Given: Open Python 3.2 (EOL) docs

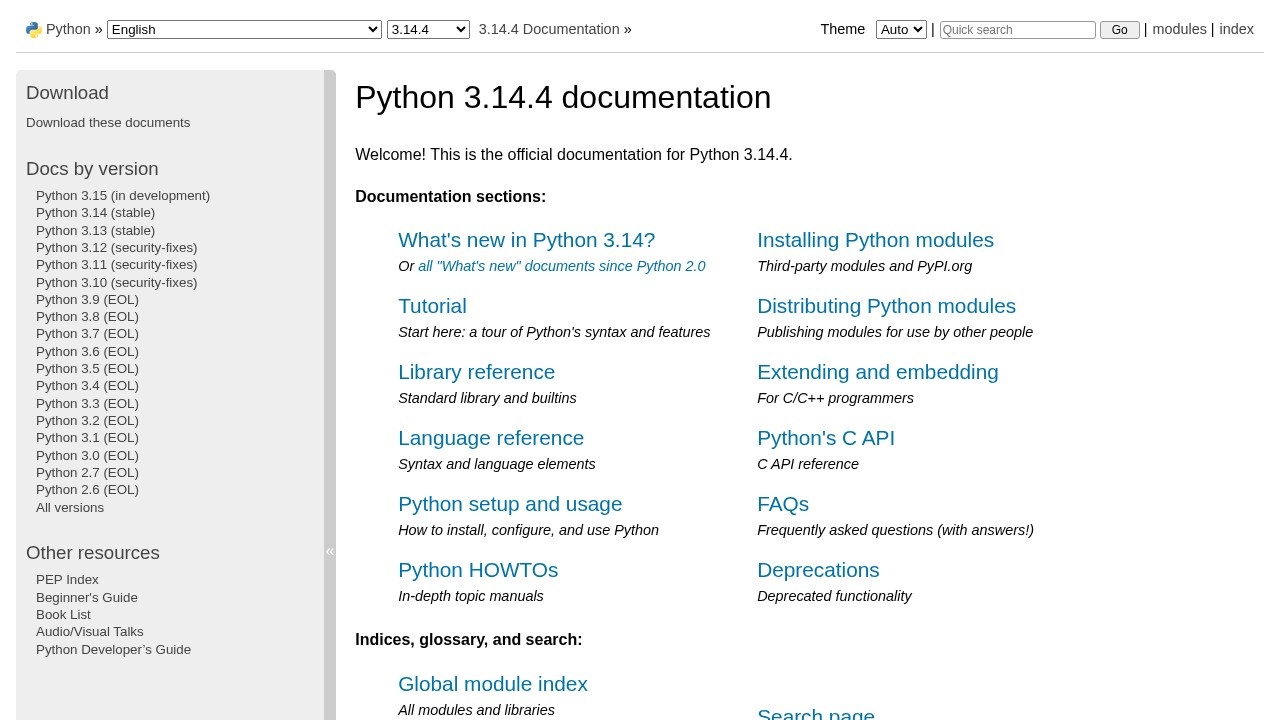Looking at the screenshot, I should point(87,421).
